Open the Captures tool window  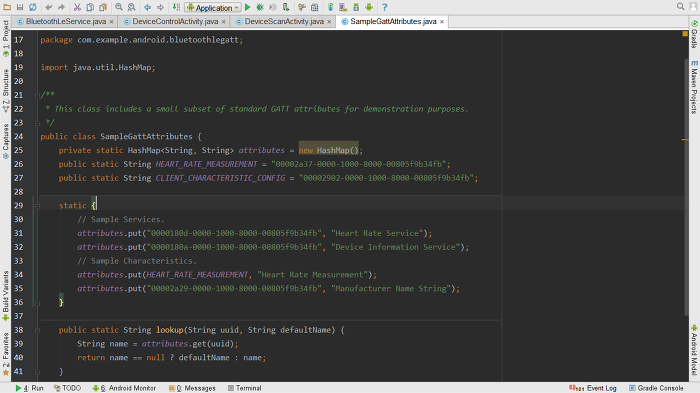click(x=5, y=141)
